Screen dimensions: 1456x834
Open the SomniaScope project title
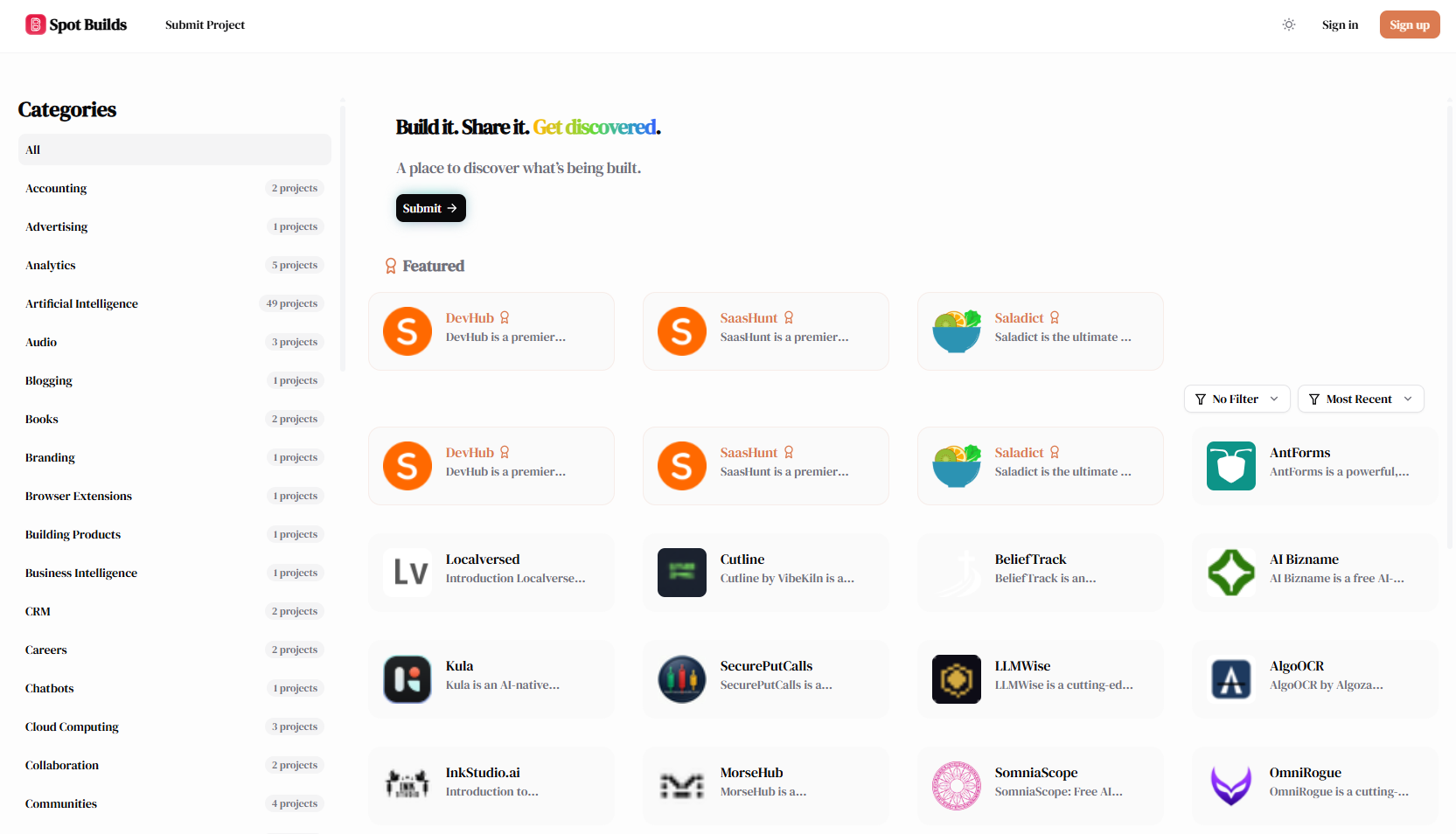point(1035,773)
